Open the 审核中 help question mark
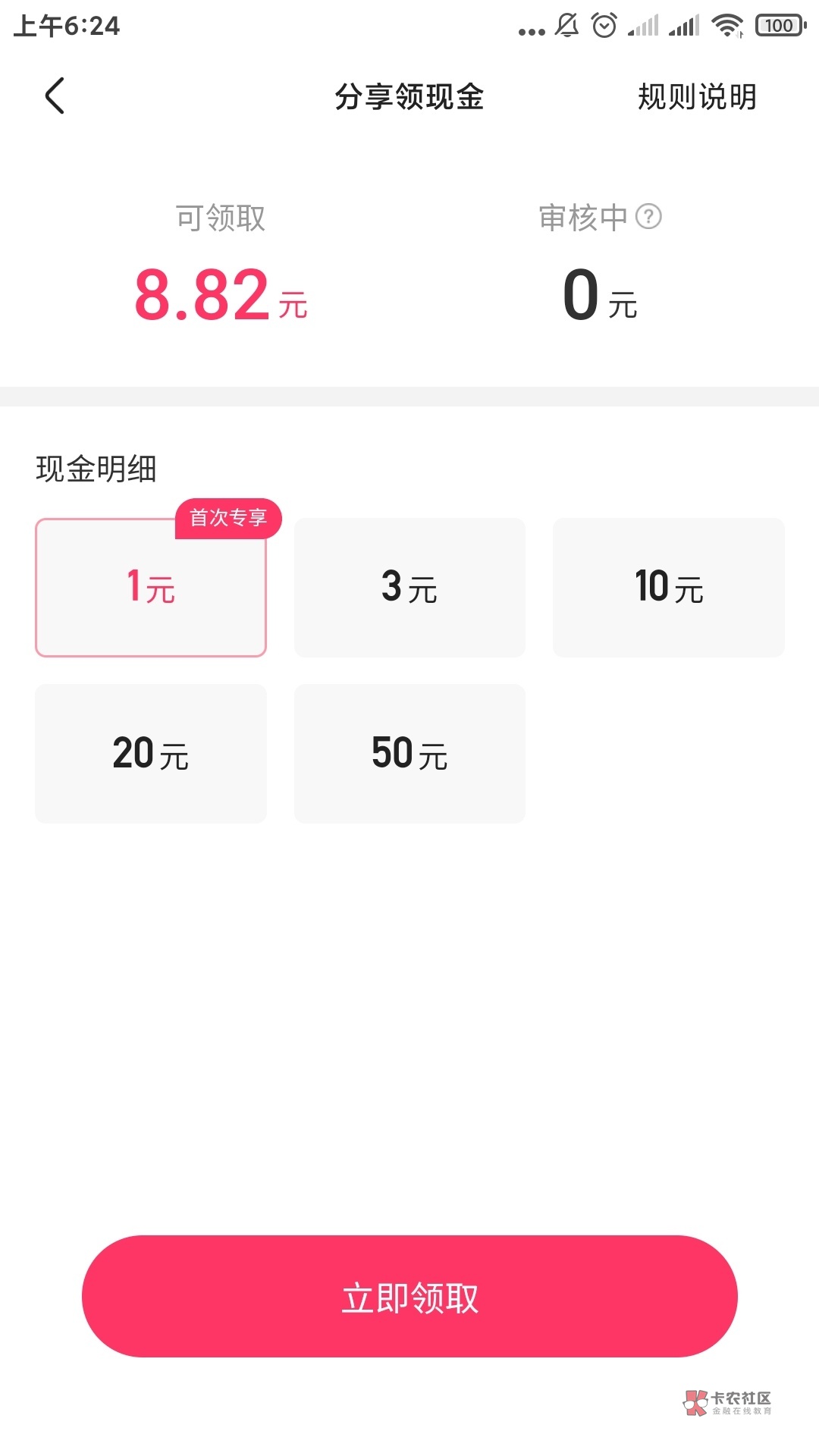Image resolution: width=819 pixels, height=1456 pixels. coord(648,217)
